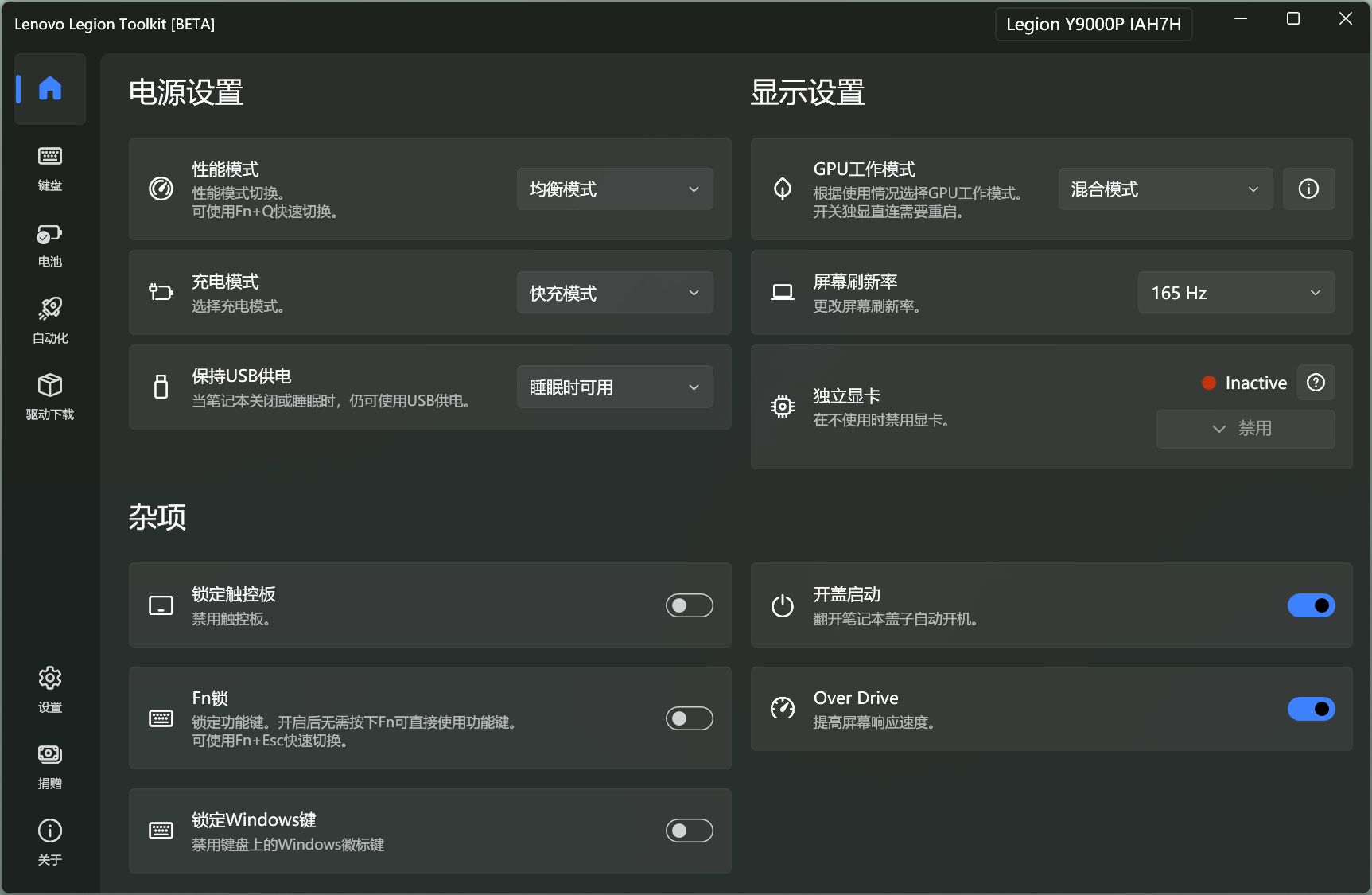Screen dimensions: 1372x895
Task: Enable the 锁定触控板 toggle
Action: pyautogui.click(x=690, y=605)
